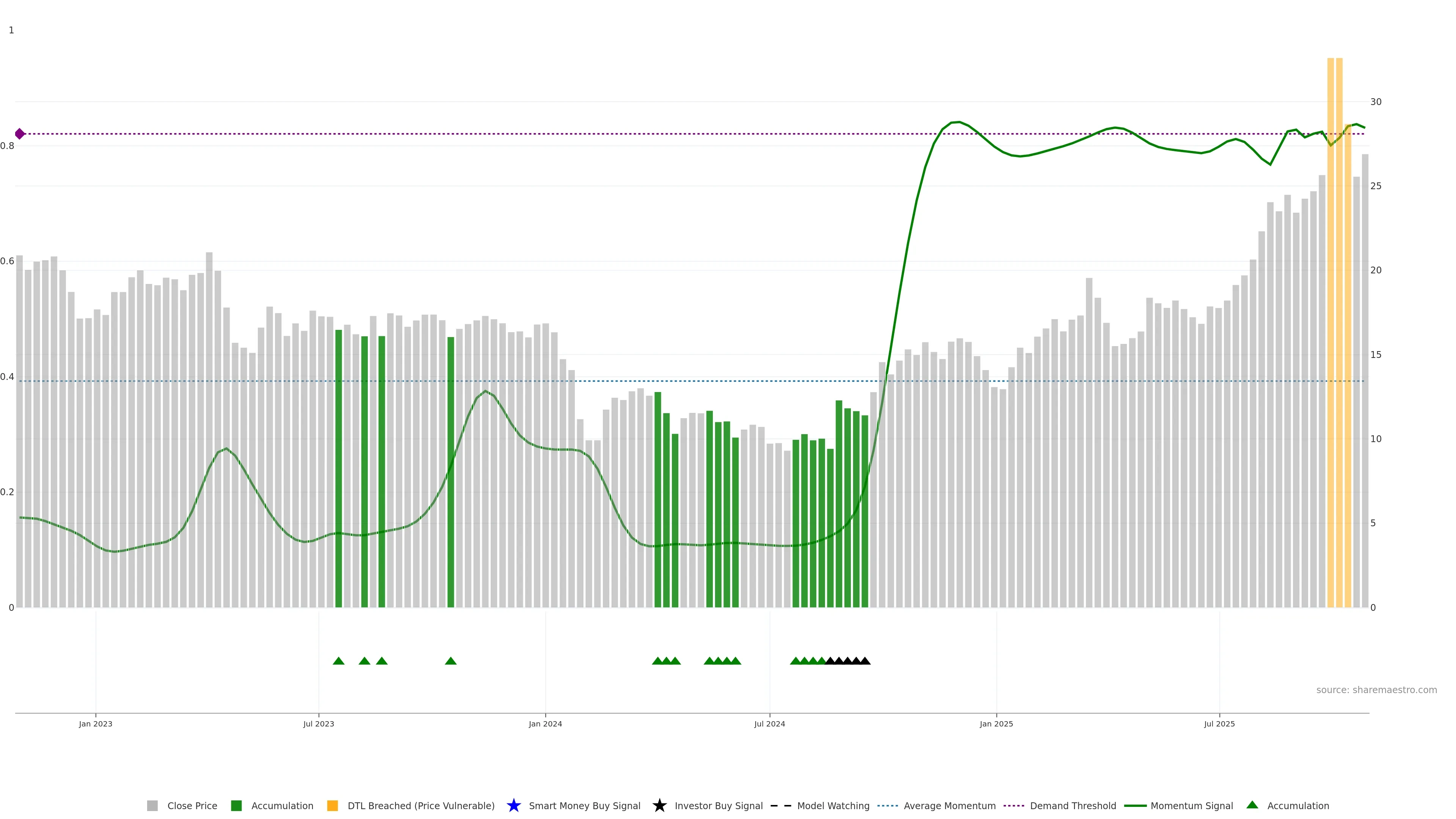Click the purple diamond Demand Threshold marker

point(20,134)
